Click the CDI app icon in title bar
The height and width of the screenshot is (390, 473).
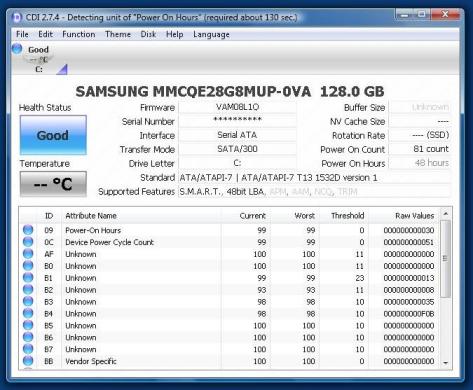16,17
